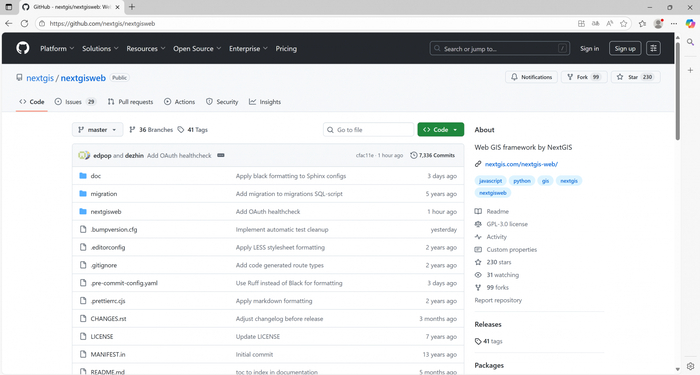The image size is (700, 375).
Task: Select the Code tab
Action: 32,102
